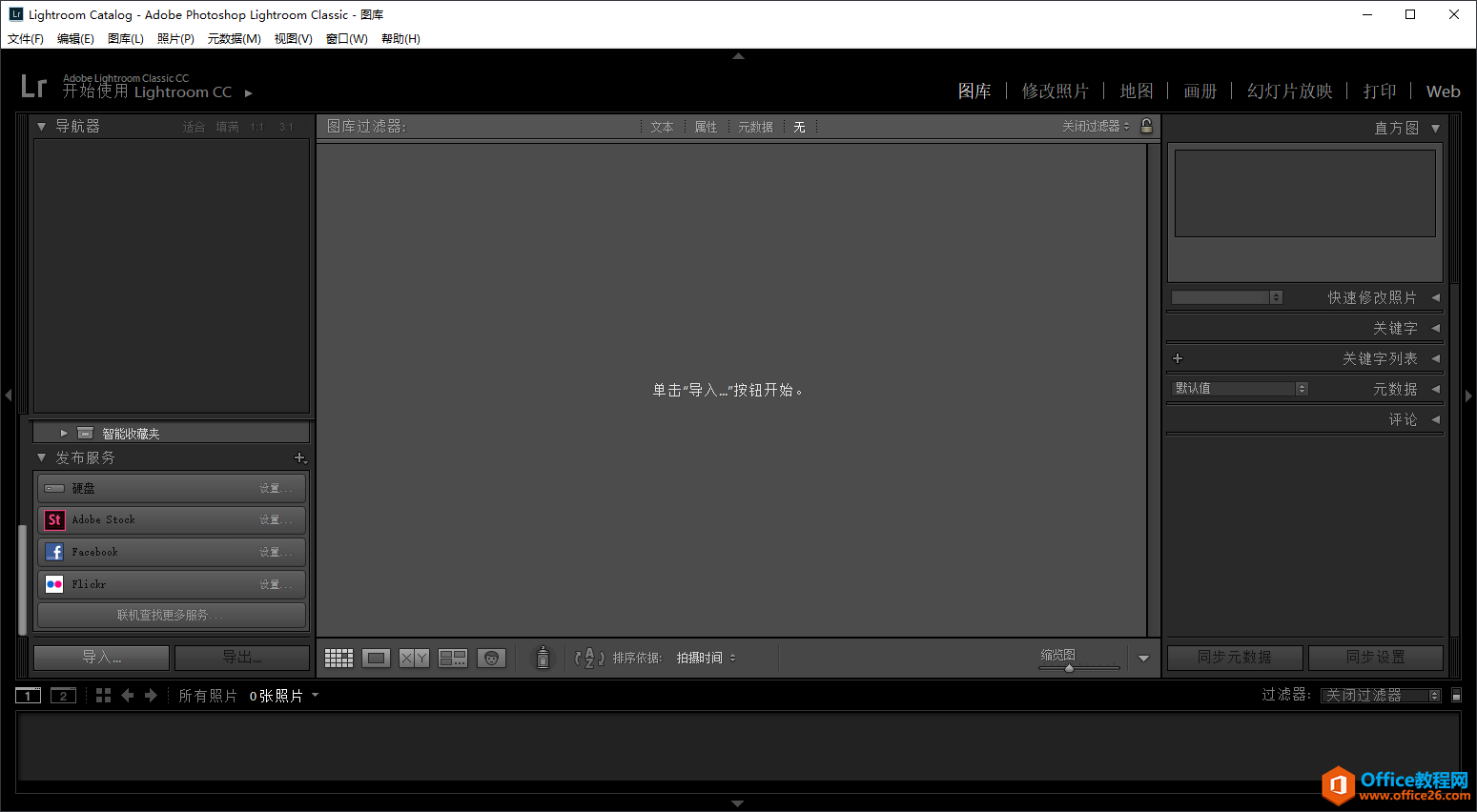Image resolution: width=1477 pixels, height=812 pixels.
Task: Switch to 地图 Map module
Action: tap(1137, 91)
